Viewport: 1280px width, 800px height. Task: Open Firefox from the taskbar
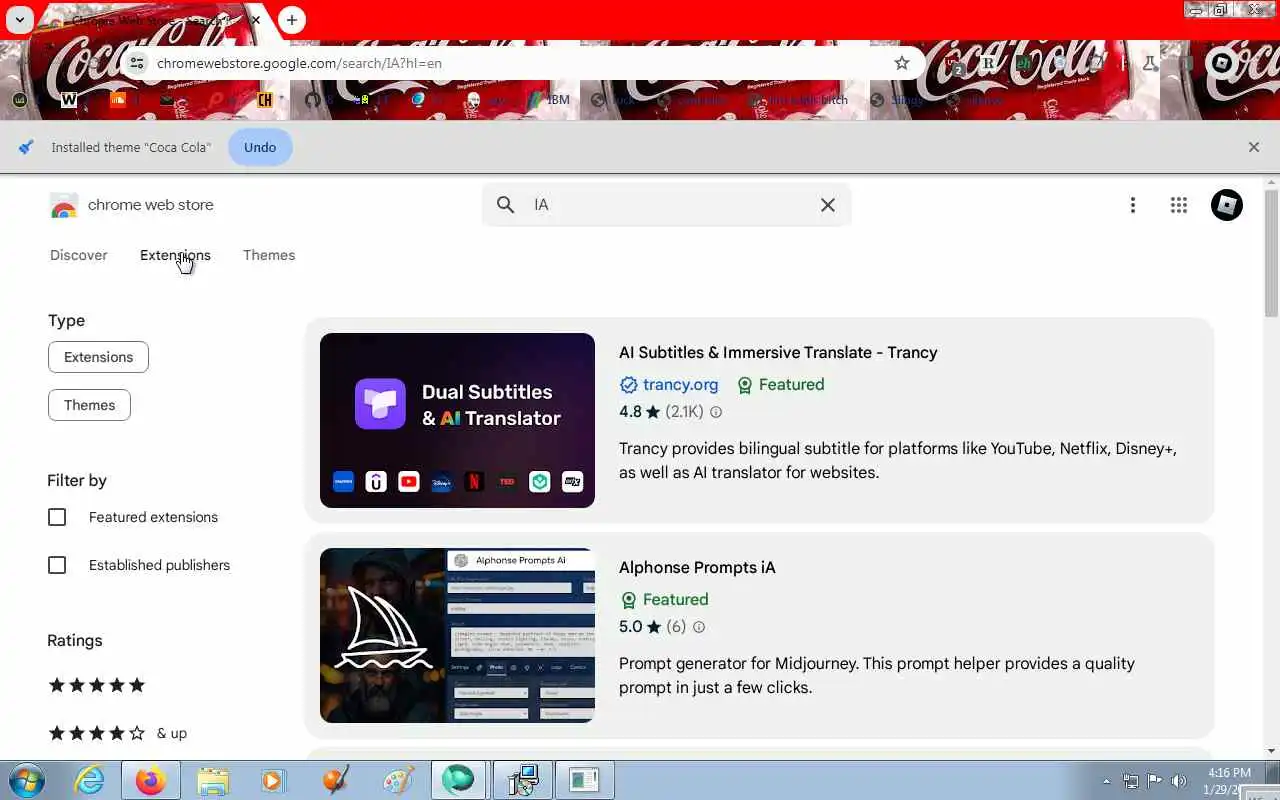point(151,780)
